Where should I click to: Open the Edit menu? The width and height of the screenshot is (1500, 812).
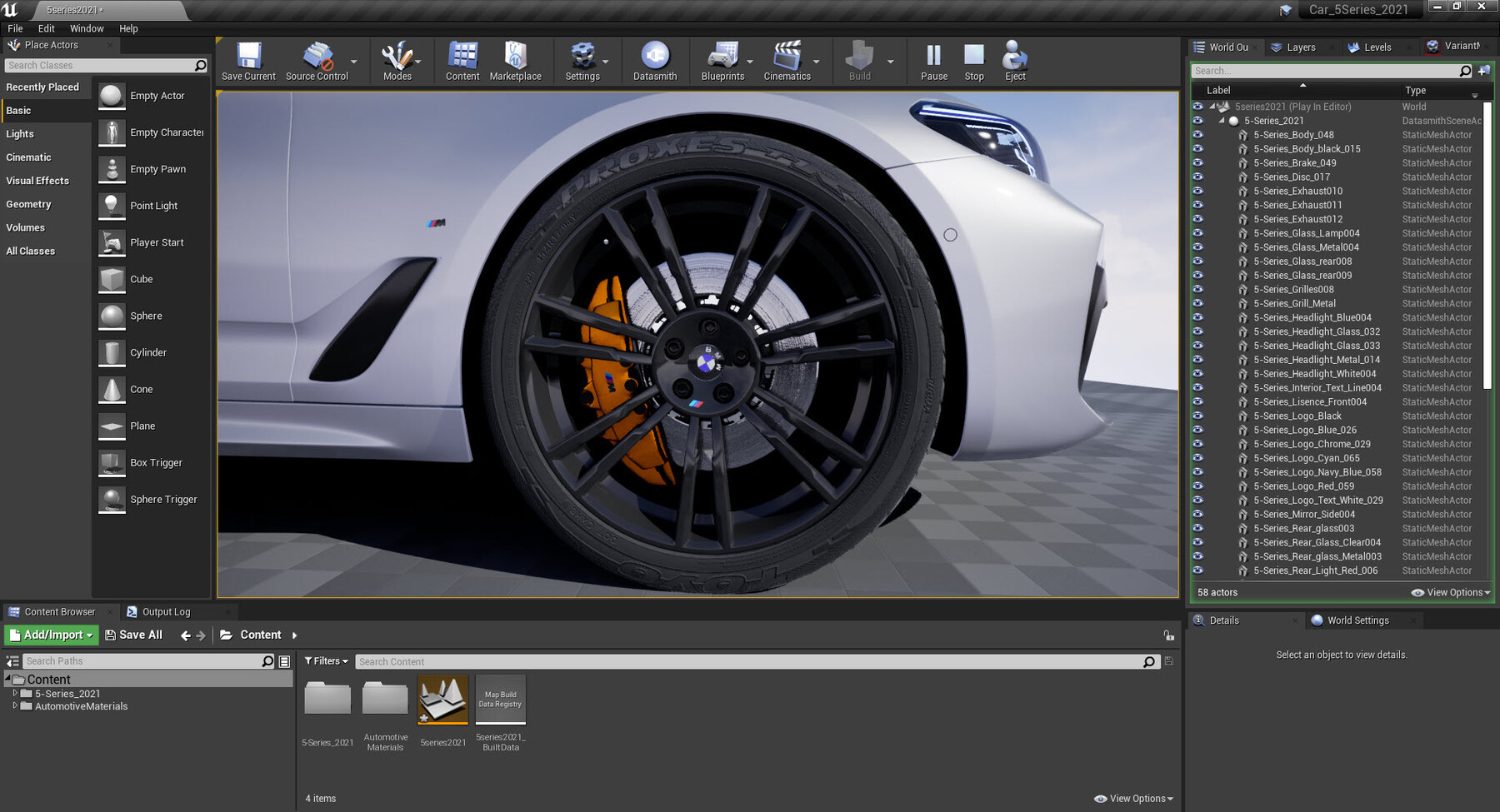point(47,28)
